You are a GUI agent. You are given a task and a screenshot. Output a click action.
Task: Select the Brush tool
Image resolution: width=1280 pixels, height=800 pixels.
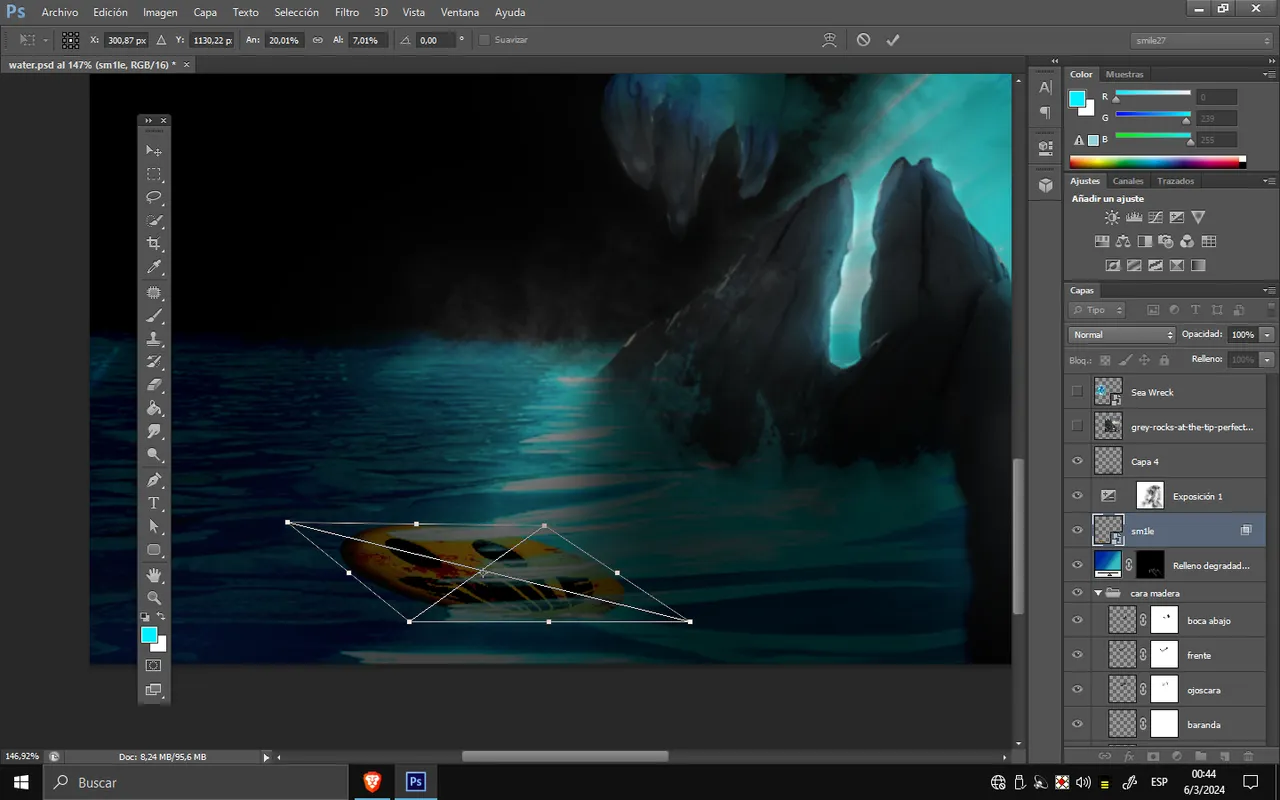154,315
